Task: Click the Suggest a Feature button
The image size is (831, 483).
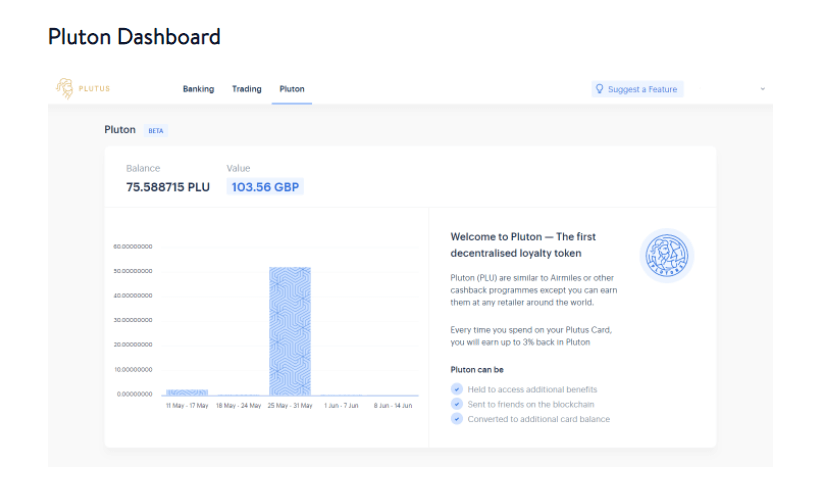Action: (x=638, y=89)
